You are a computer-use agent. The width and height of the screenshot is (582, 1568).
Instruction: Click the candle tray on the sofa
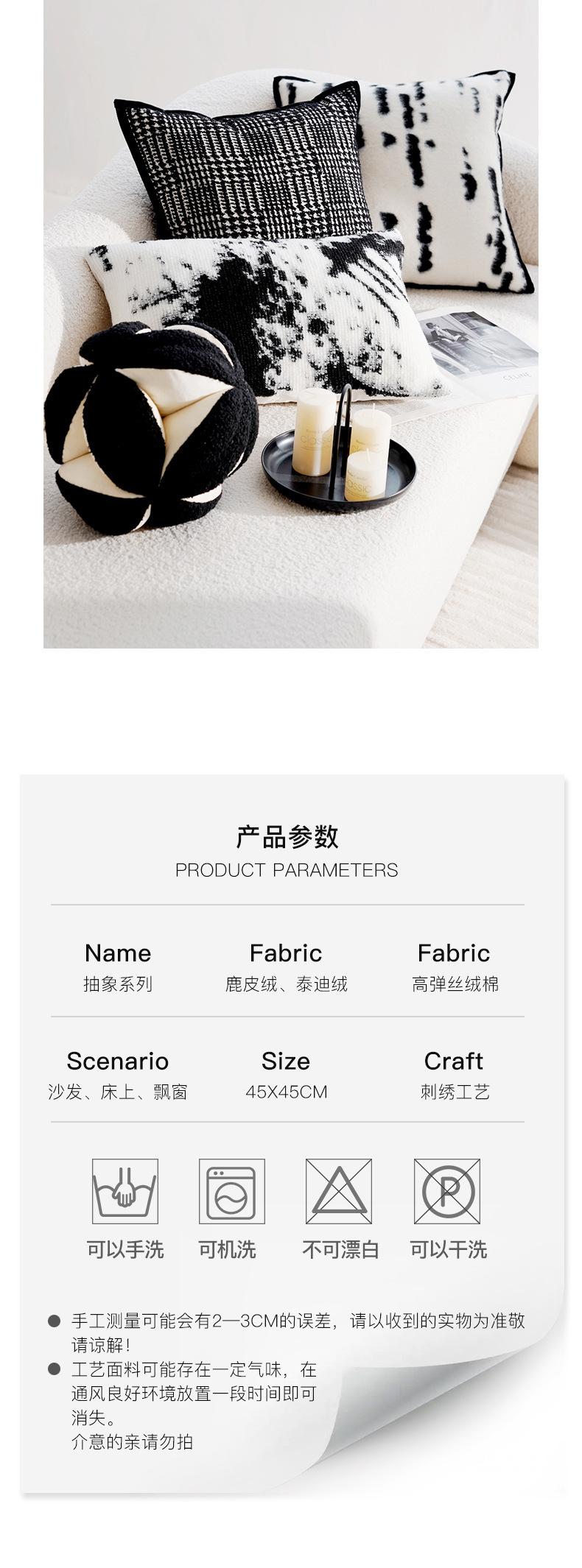point(339,450)
